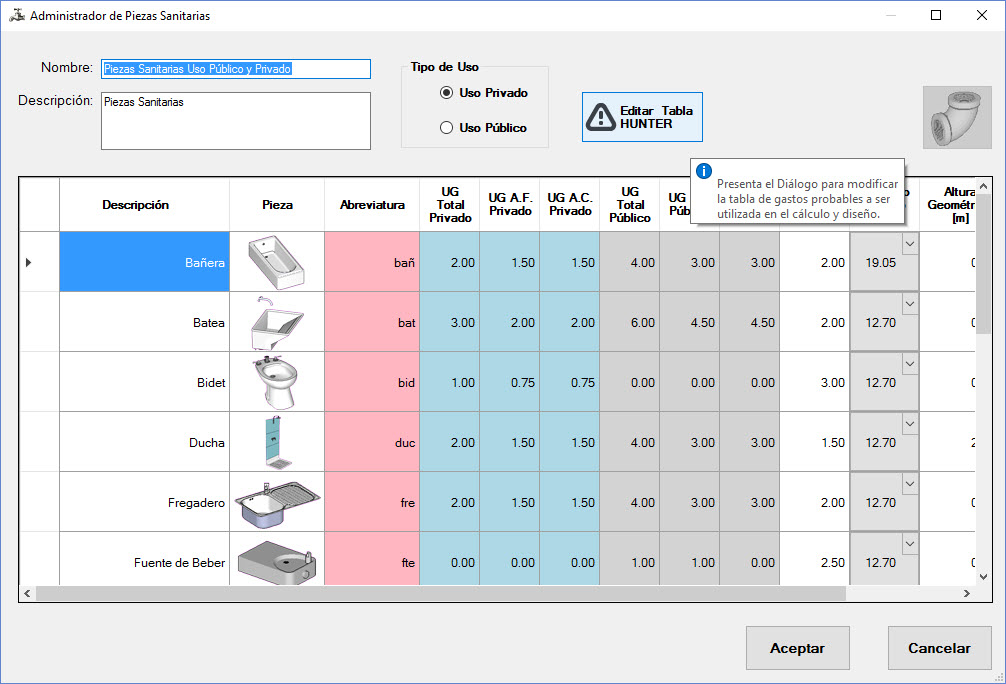The width and height of the screenshot is (1006, 684).
Task: Select the Fregadero kitchen sink image
Action: pos(277,502)
